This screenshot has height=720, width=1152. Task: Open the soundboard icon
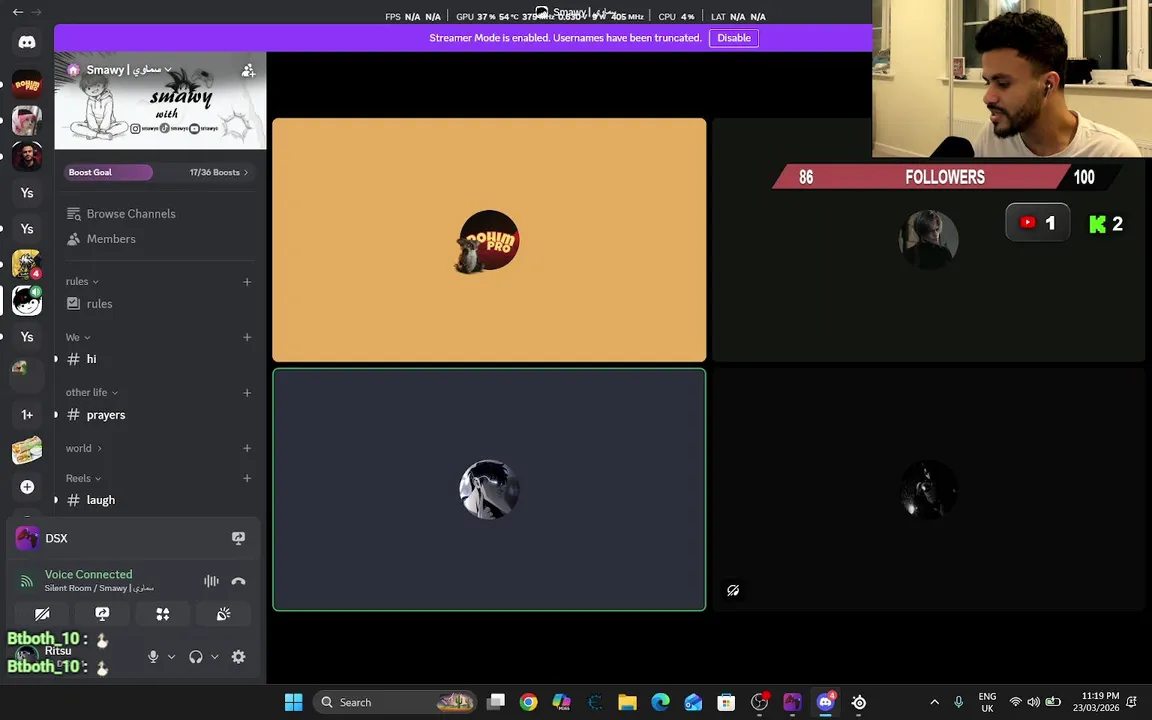[223, 613]
